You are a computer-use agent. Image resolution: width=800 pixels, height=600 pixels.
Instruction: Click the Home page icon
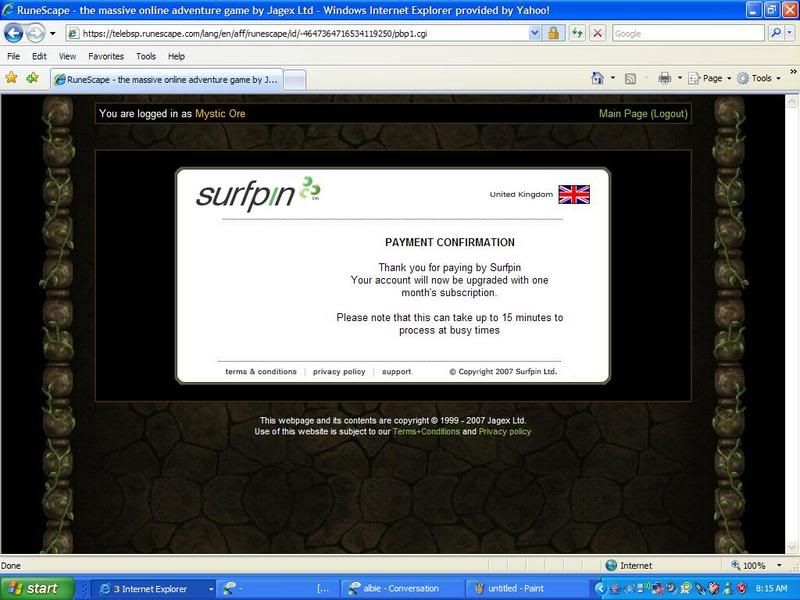click(x=597, y=78)
